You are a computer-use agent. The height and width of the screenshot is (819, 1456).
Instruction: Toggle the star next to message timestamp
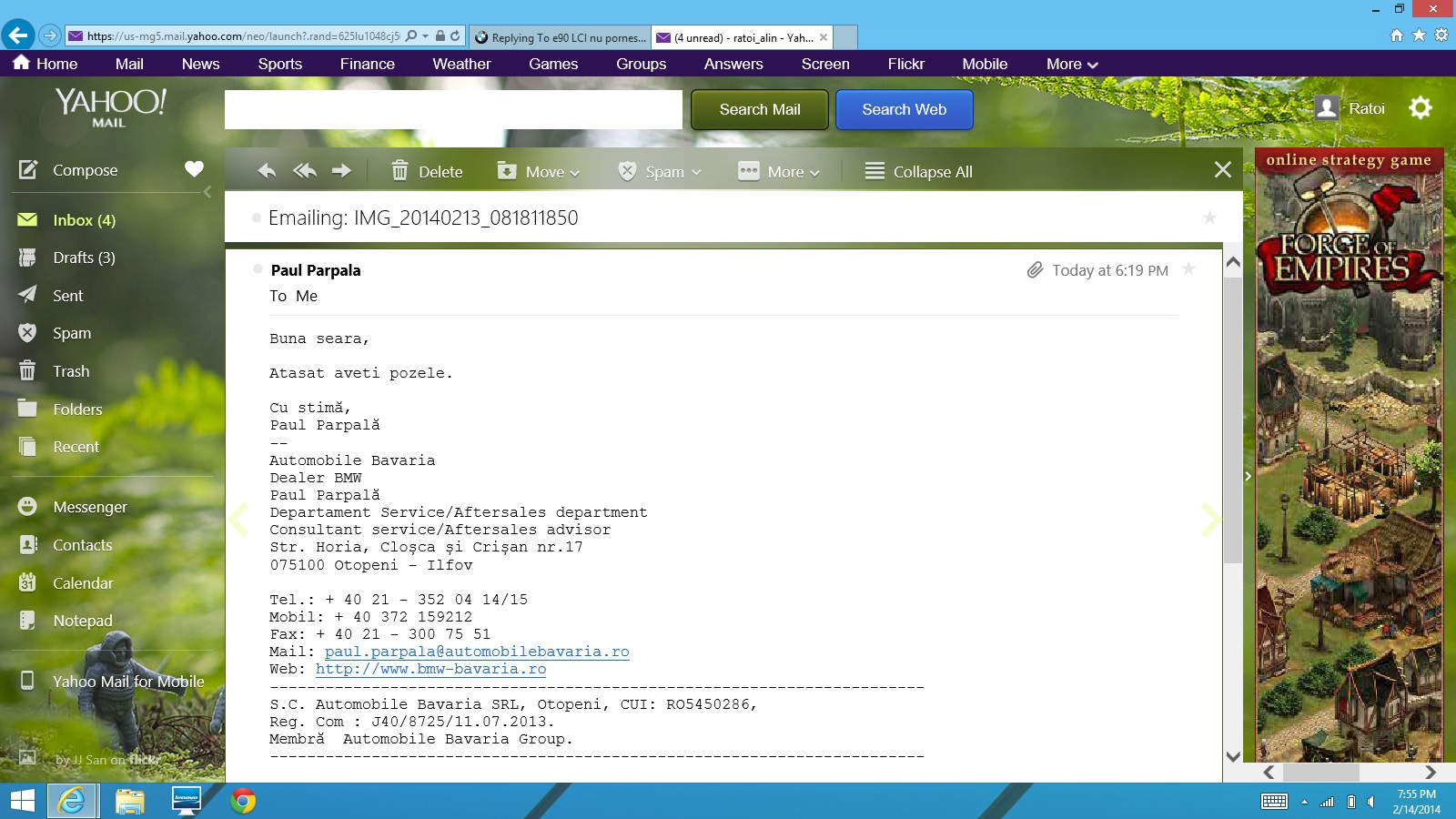[1188, 269]
